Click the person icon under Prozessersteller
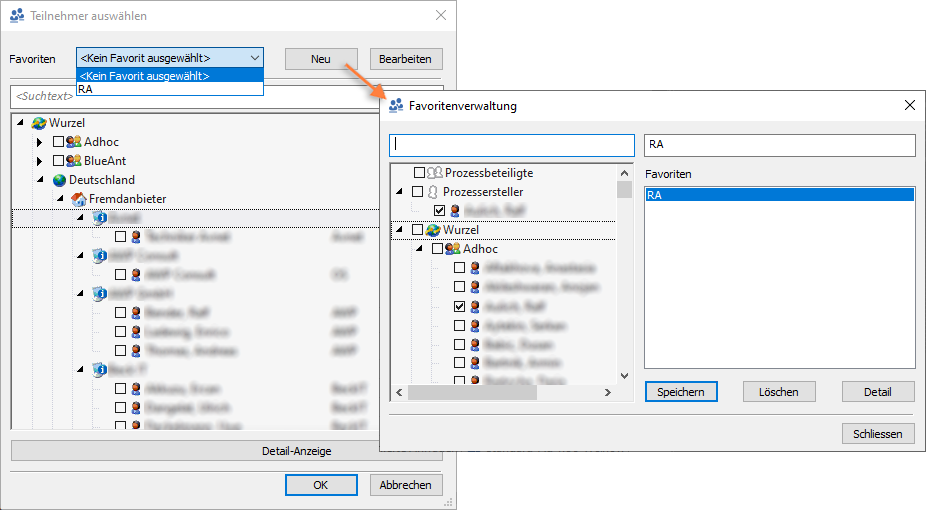The width and height of the screenshot is (926, 510). [455, 211]
